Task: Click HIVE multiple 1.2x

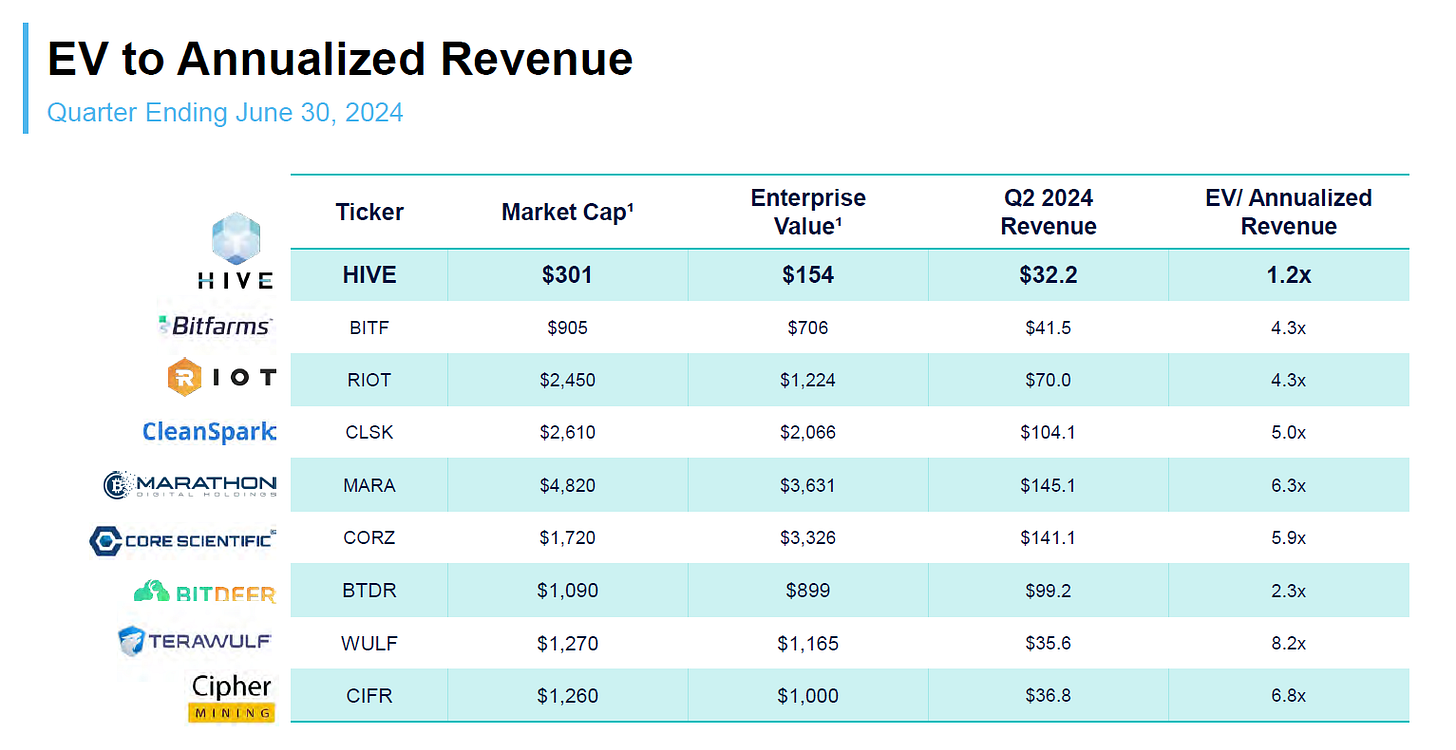Action: point(1288,275)
